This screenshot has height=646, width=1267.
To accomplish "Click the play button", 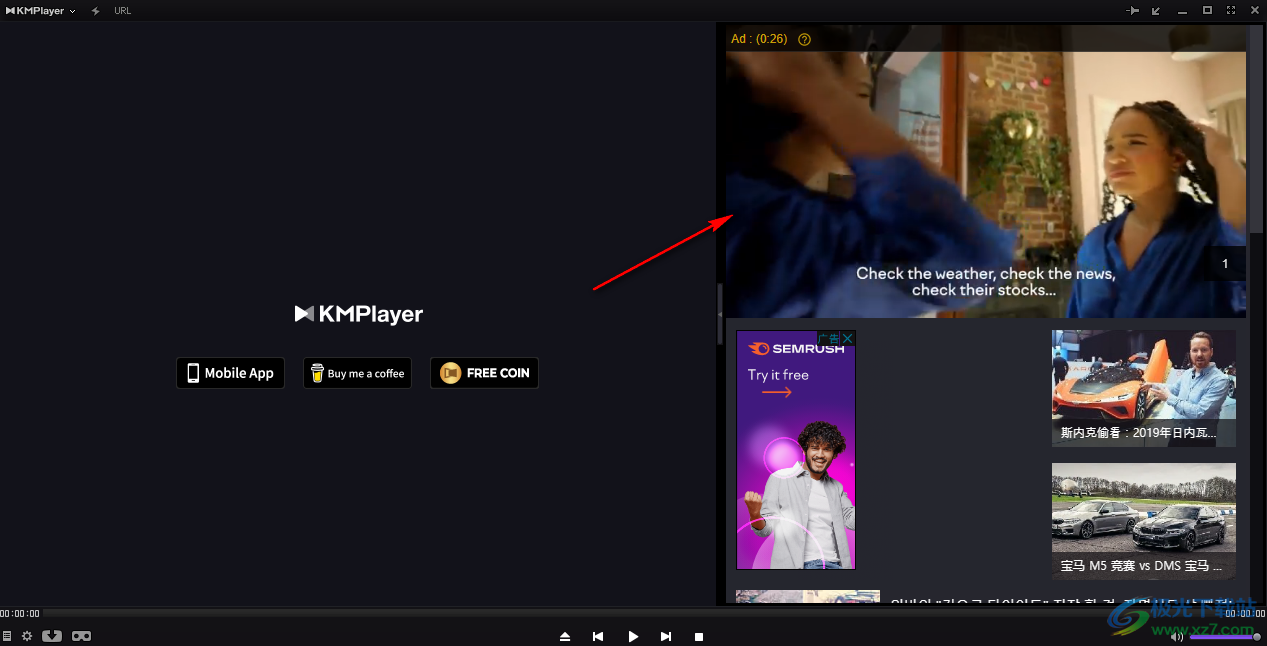I will (x=633, y=636).
